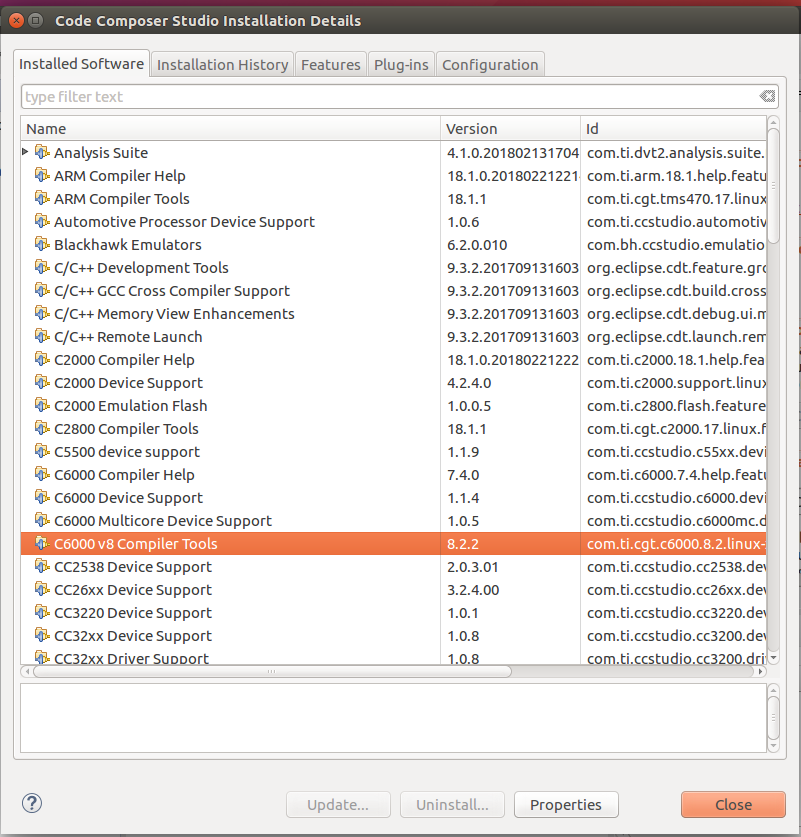
Task: Click the C/C++ Development Tools icon
Action: coord(42,267)
